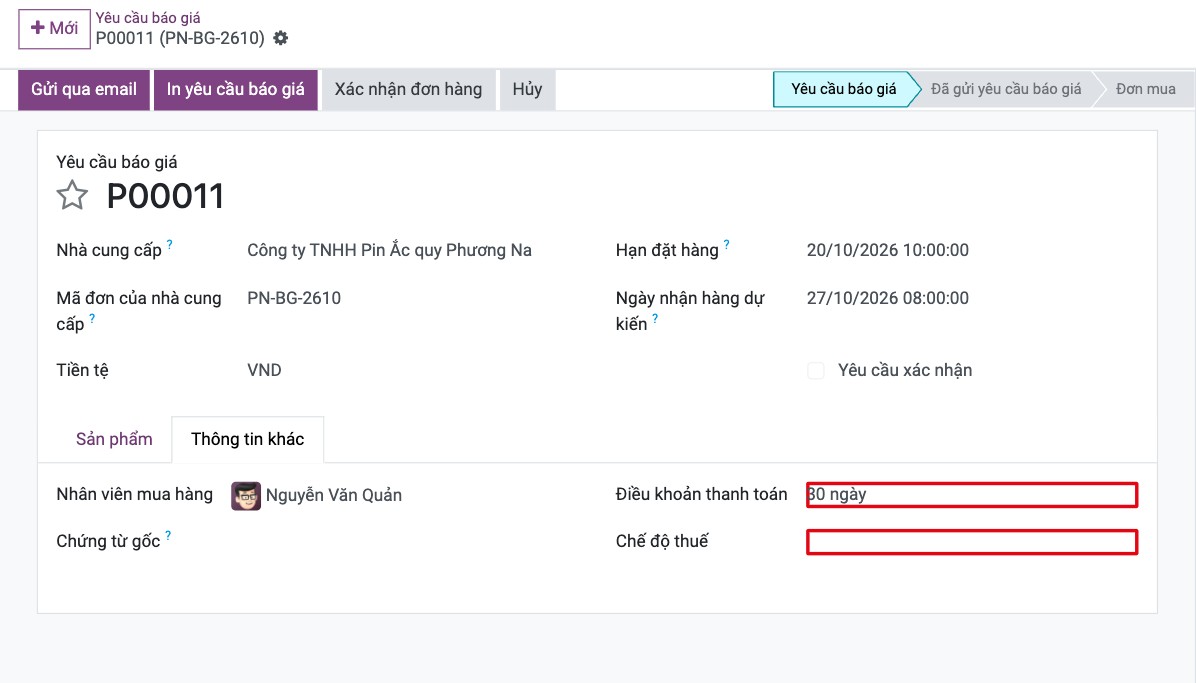Click the Mới (new) button

pos(54,29)
